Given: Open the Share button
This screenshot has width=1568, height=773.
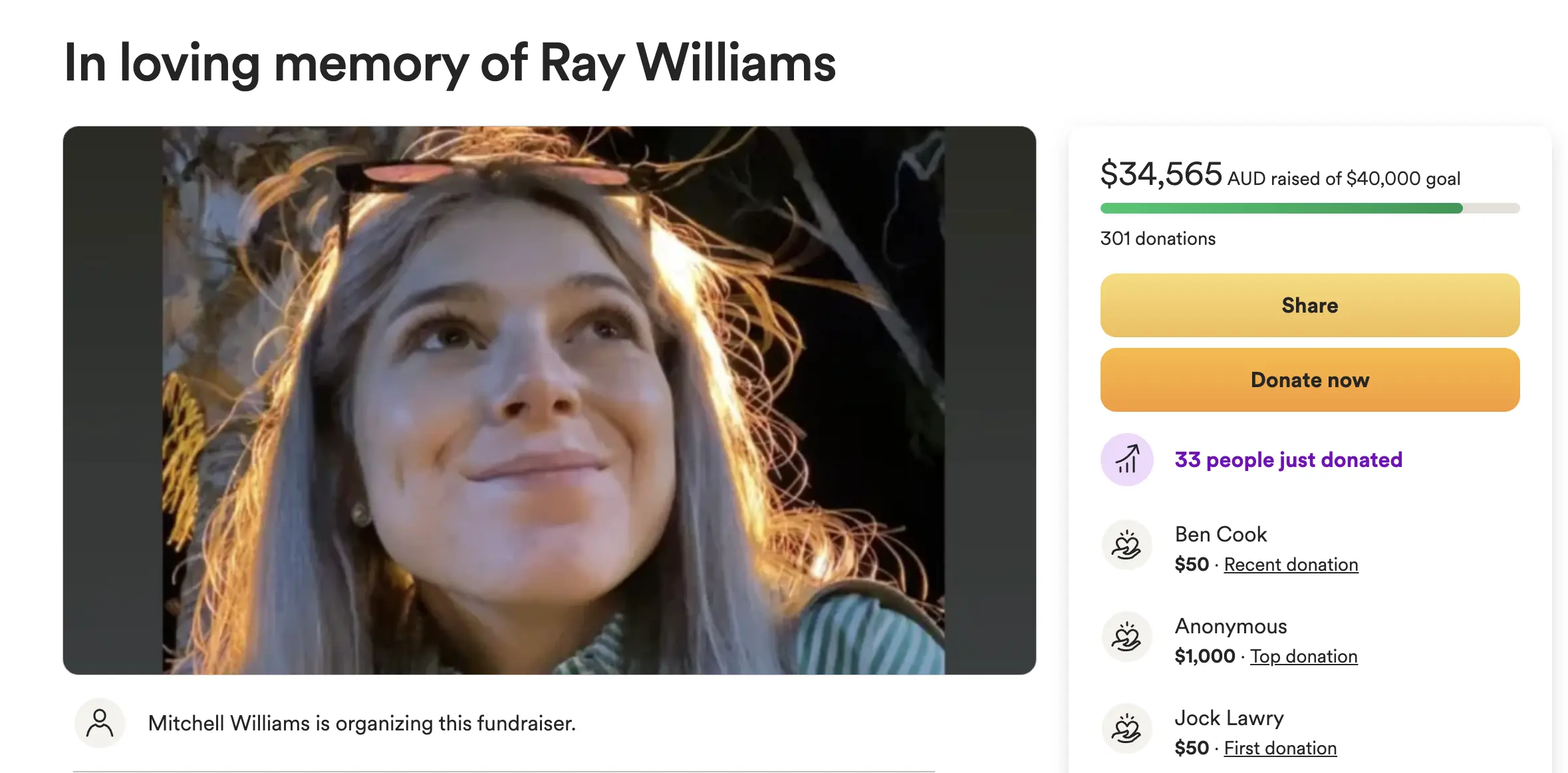Looking at the screenshot, I should [x=1309, y=305].
